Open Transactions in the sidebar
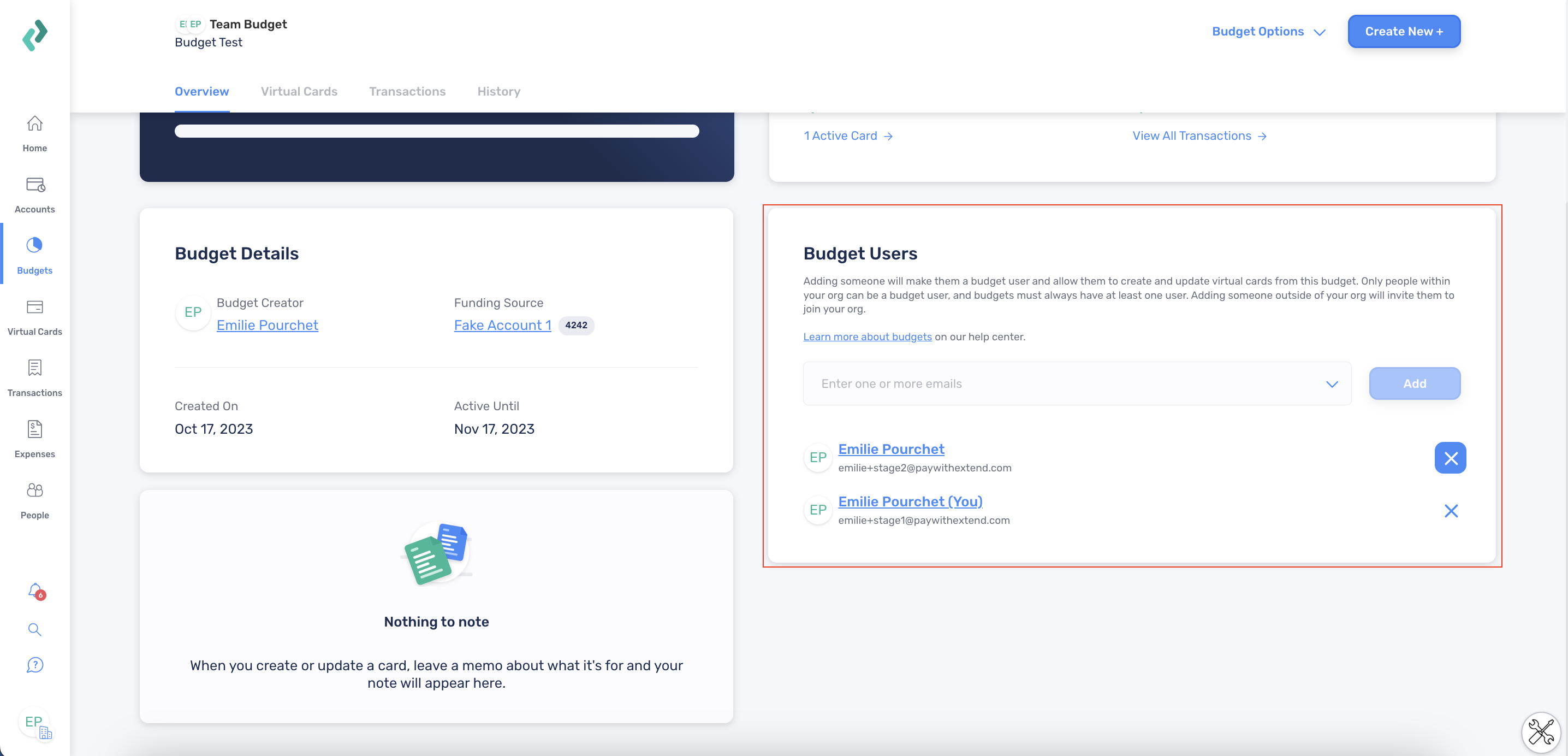The height and width of the screenshot is (756, 1568). pos(35,379)
